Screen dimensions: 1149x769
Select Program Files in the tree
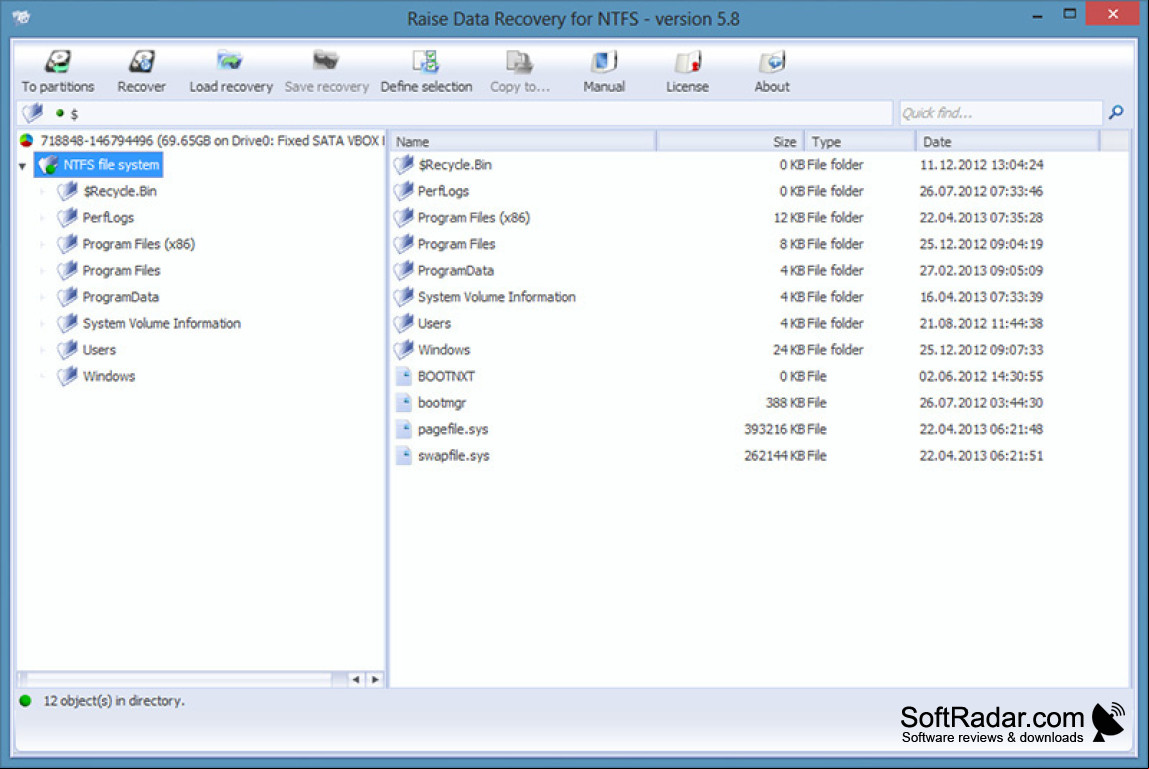121,271
